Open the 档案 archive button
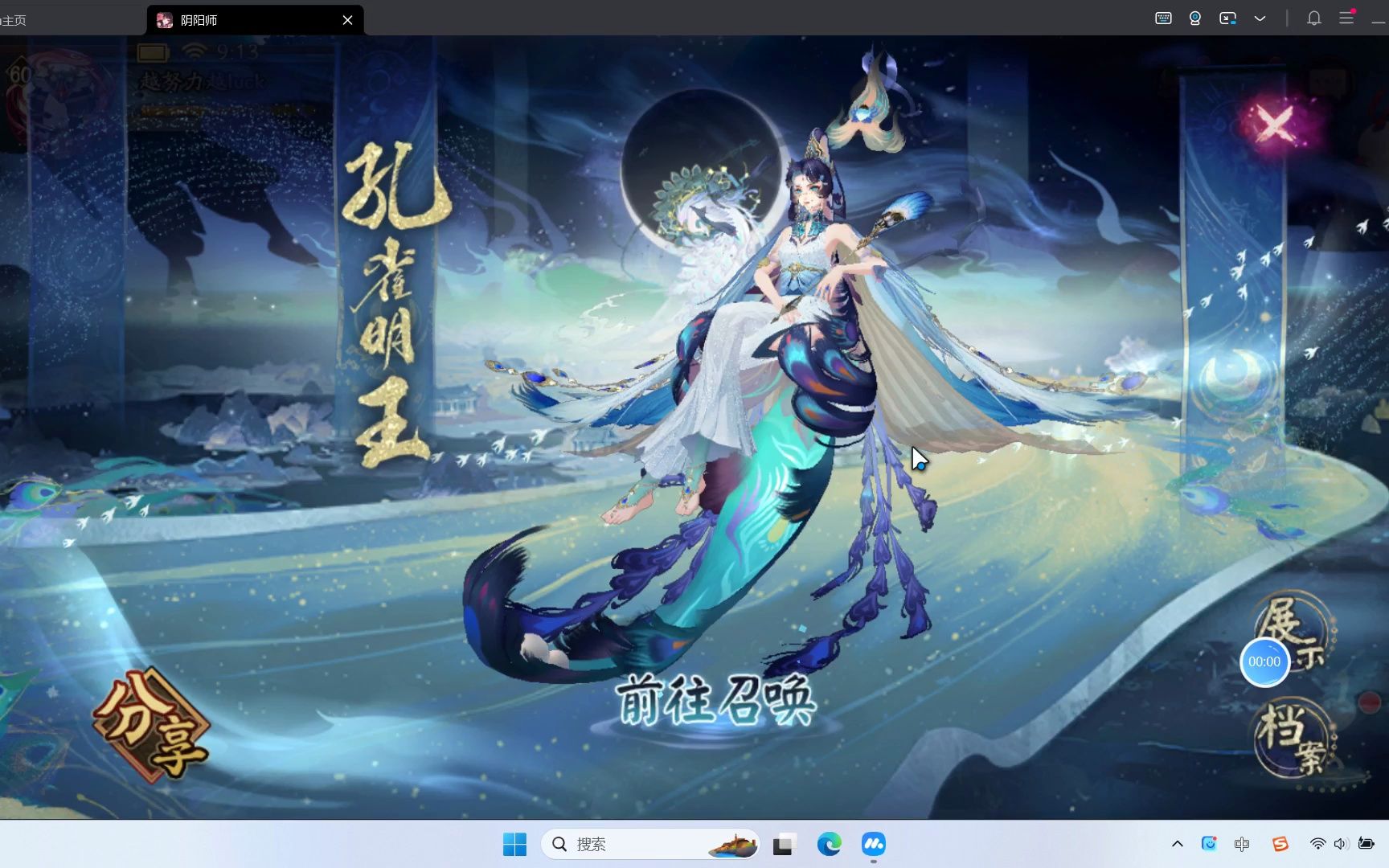Screen dimensions: 1389x868 (x=1293, y=738)
